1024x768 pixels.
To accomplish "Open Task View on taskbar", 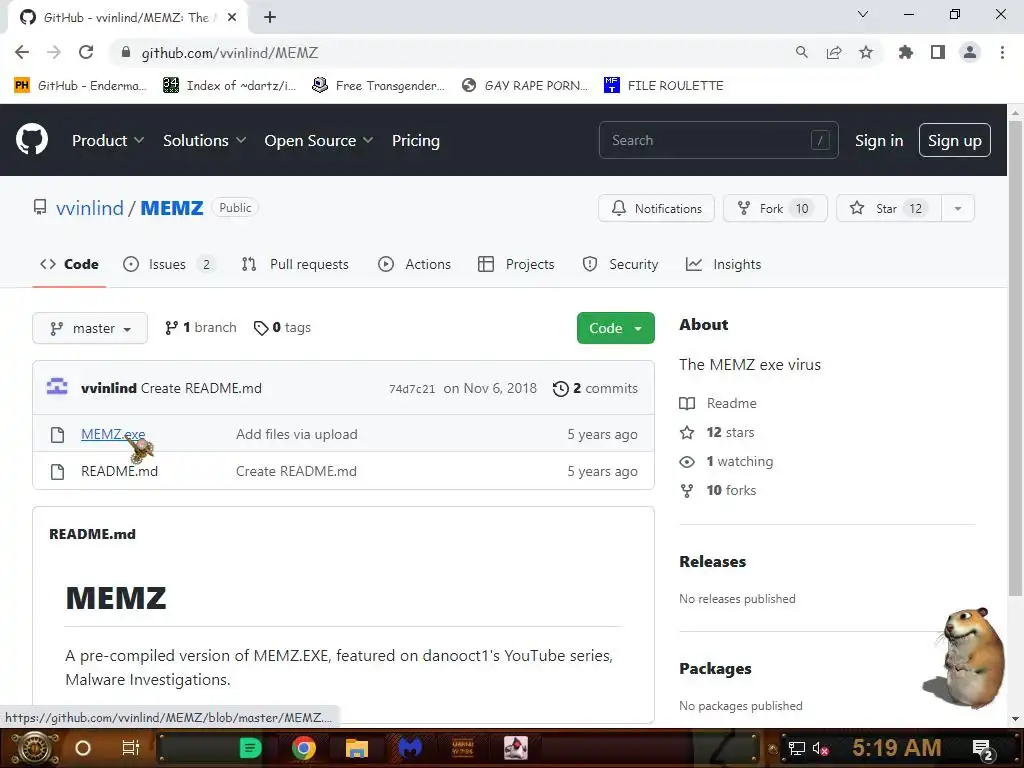I will pyautogui.click(x=131, y=748).
